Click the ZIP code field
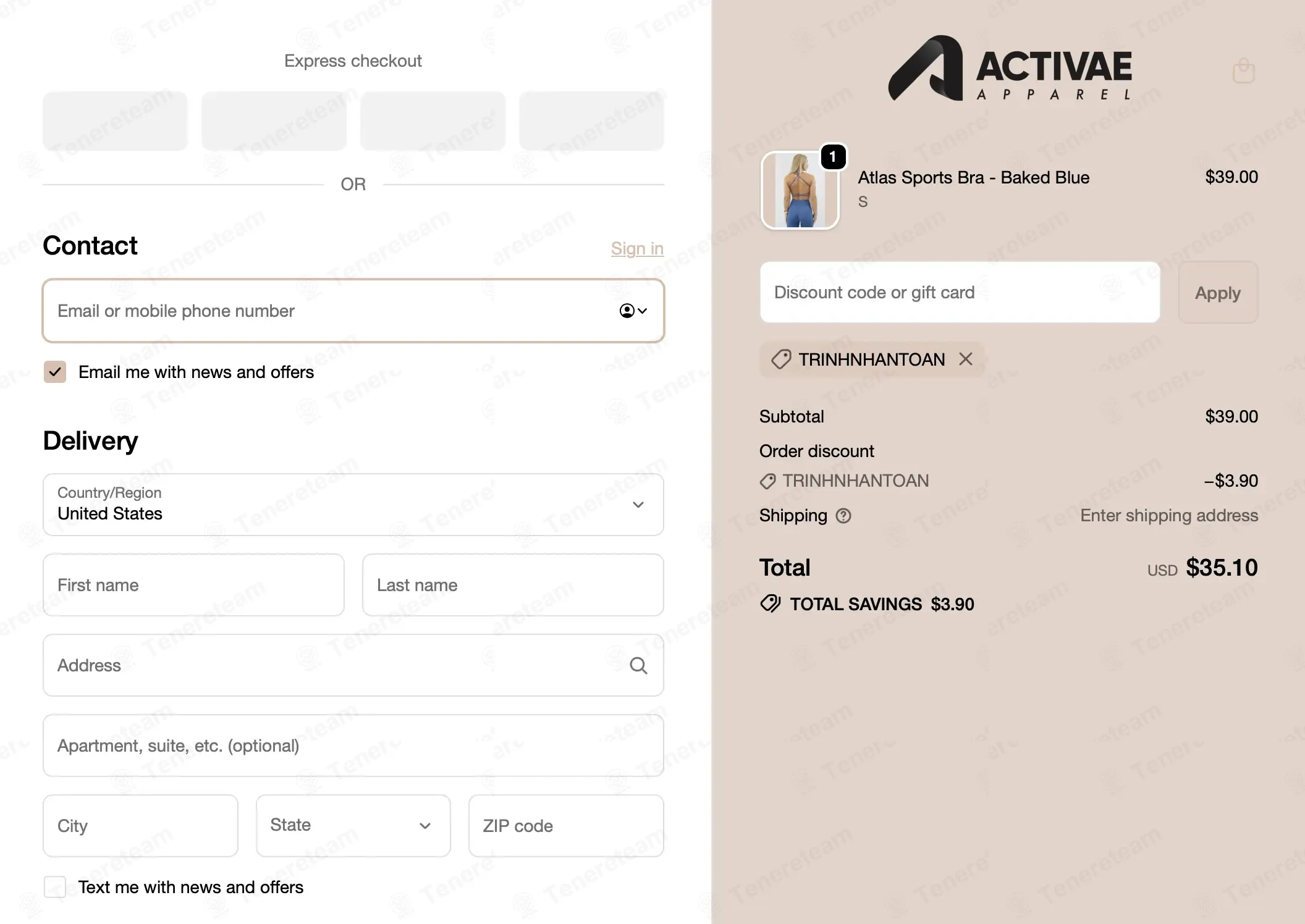 (566, 826)
